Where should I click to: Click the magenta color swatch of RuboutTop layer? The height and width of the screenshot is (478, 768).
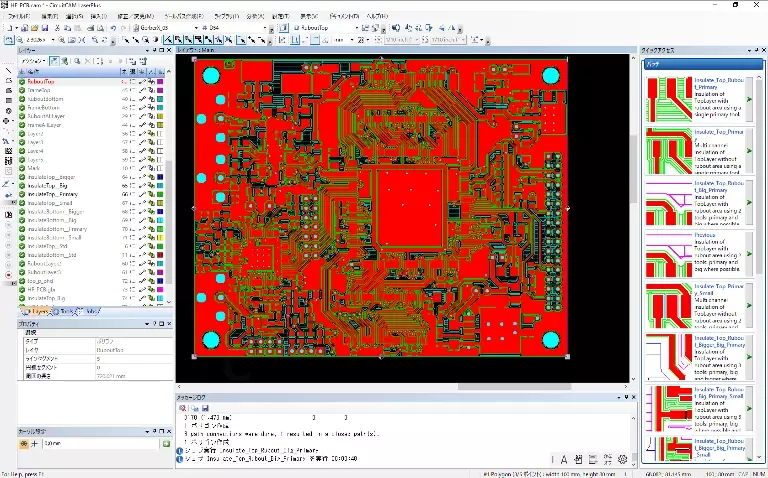click(160, 82)
